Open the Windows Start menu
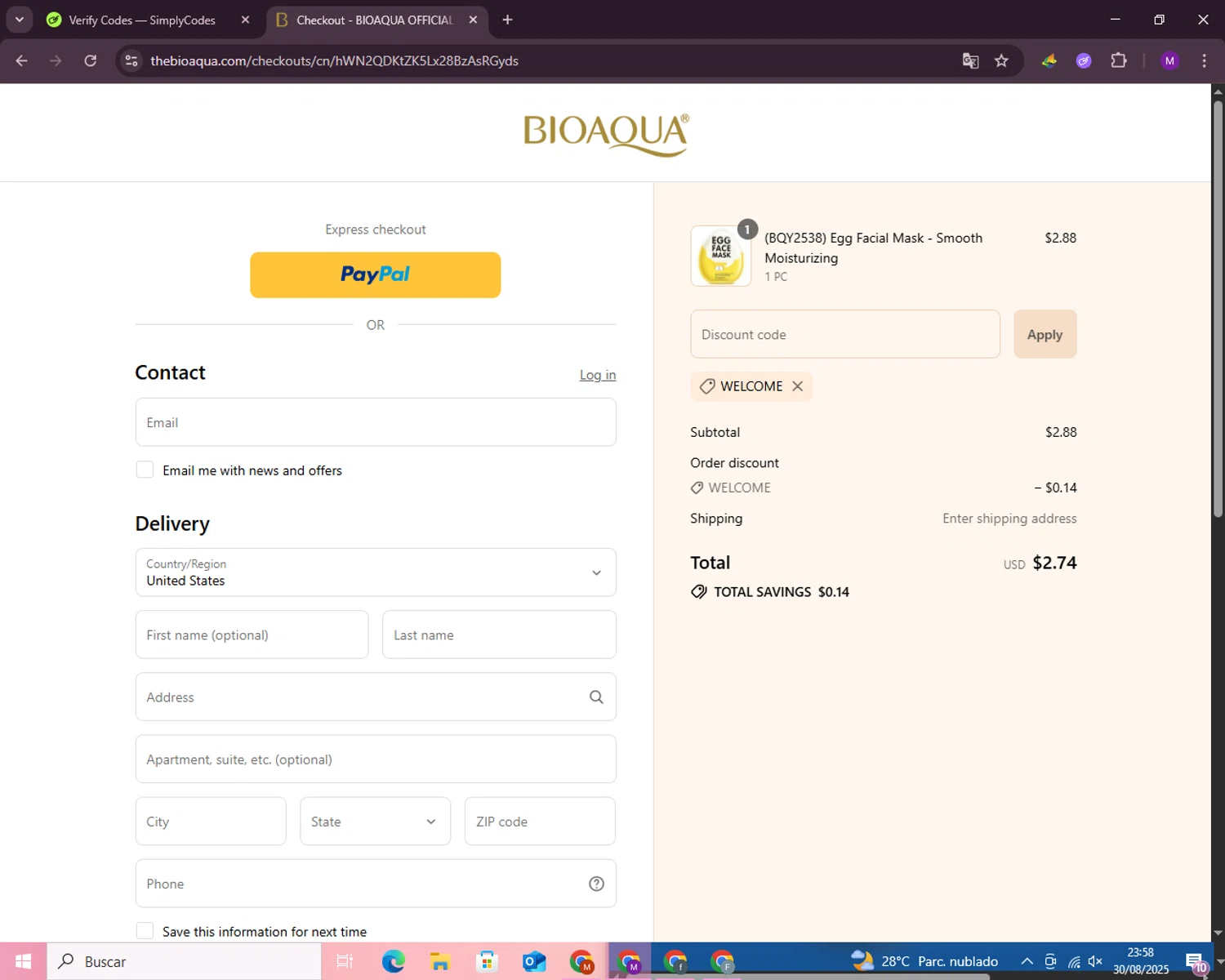This screenshot has height=980, width=1225. pyautogui.click(x=23, y=961)
